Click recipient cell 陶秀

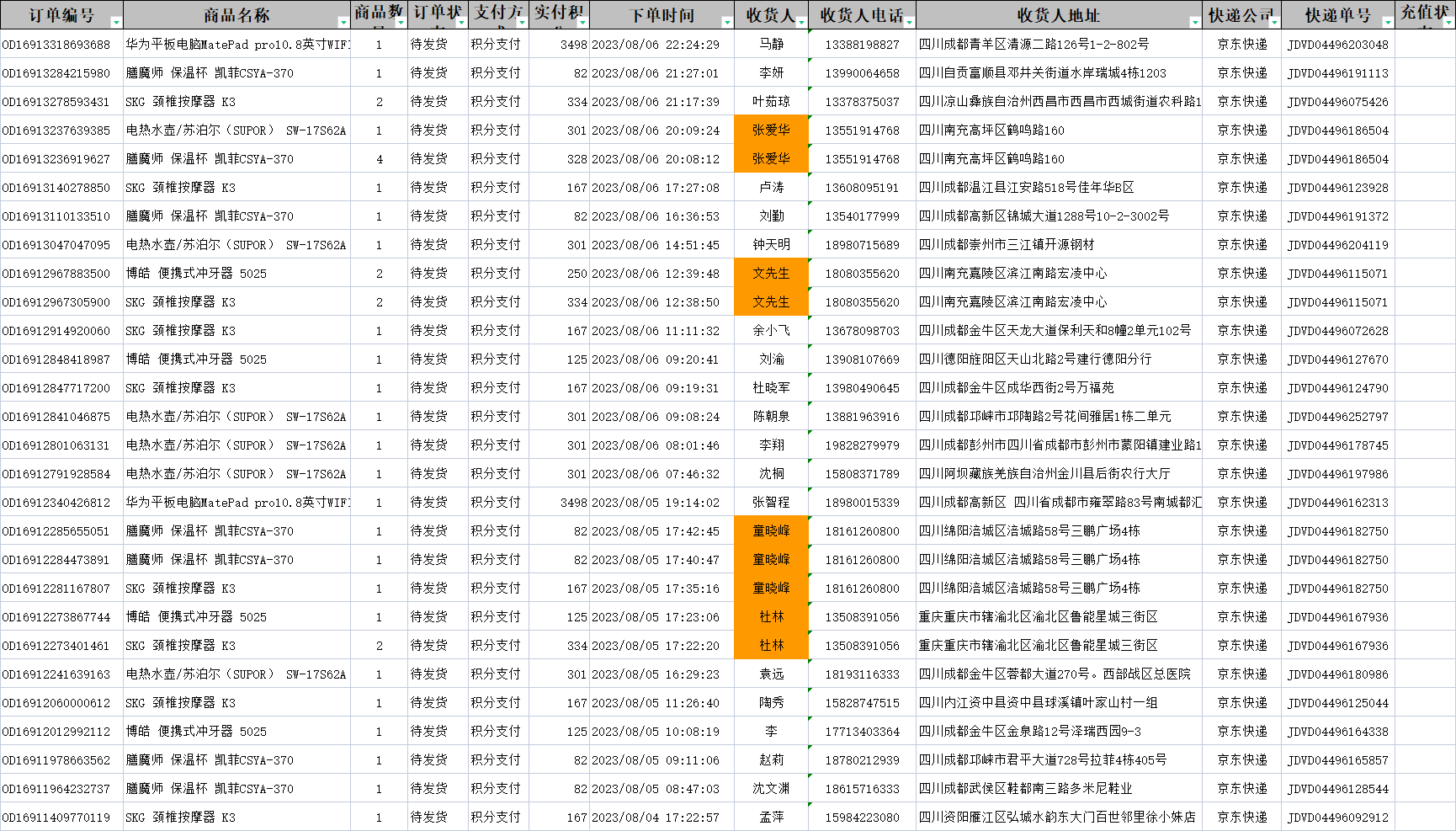771,703
